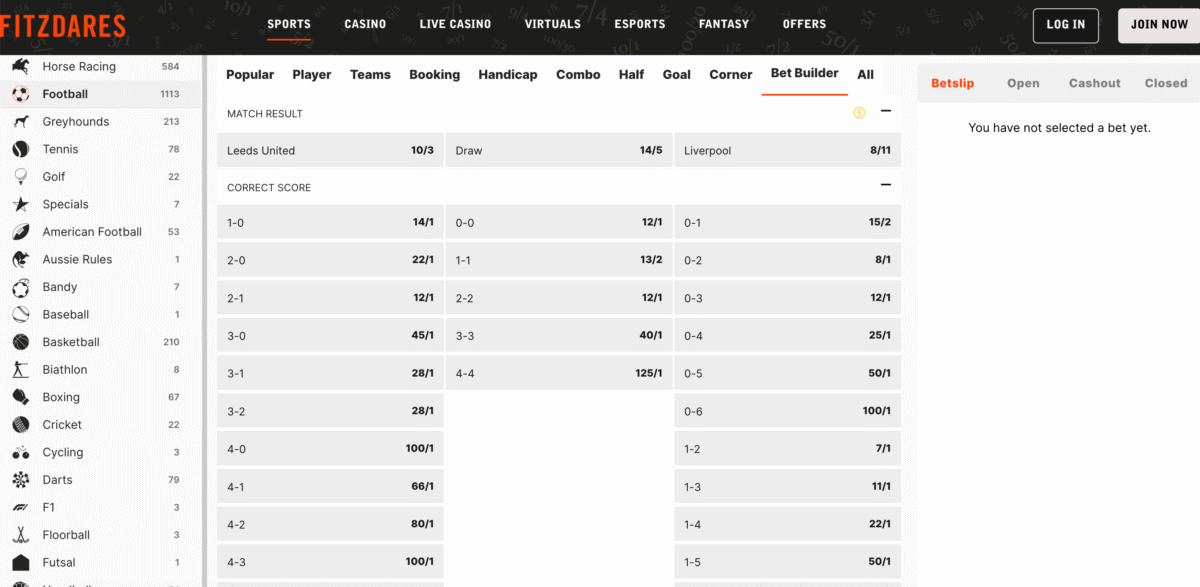Click the Log In button
This screenshot has height=587, width=1200.
pos(1065,25)
